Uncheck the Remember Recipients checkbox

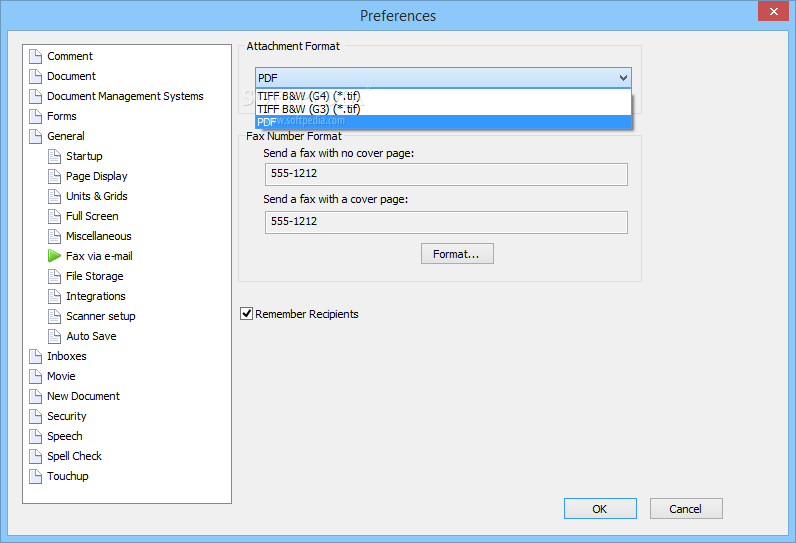tap(247, 314)
